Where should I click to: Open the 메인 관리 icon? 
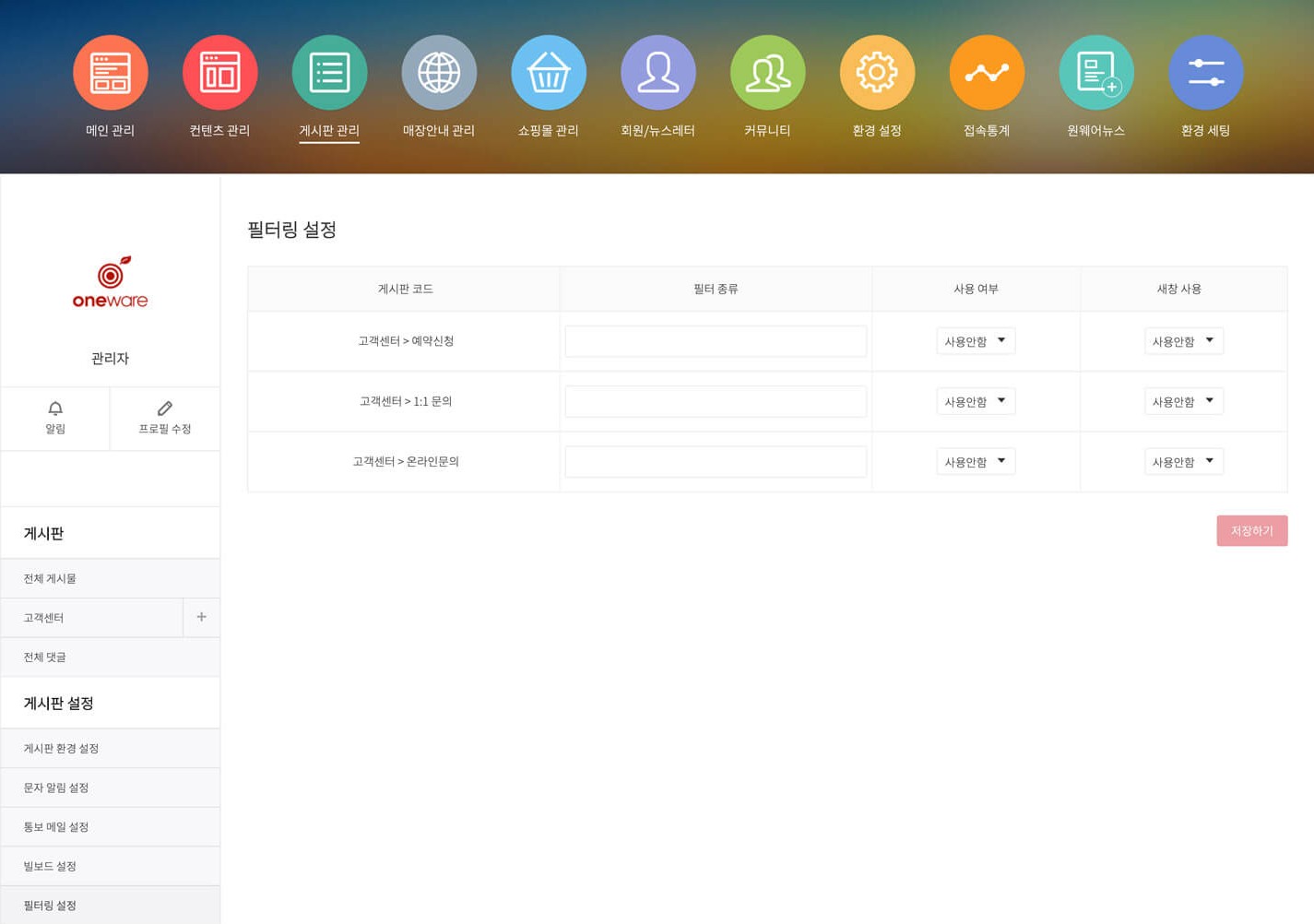[110, 72]
